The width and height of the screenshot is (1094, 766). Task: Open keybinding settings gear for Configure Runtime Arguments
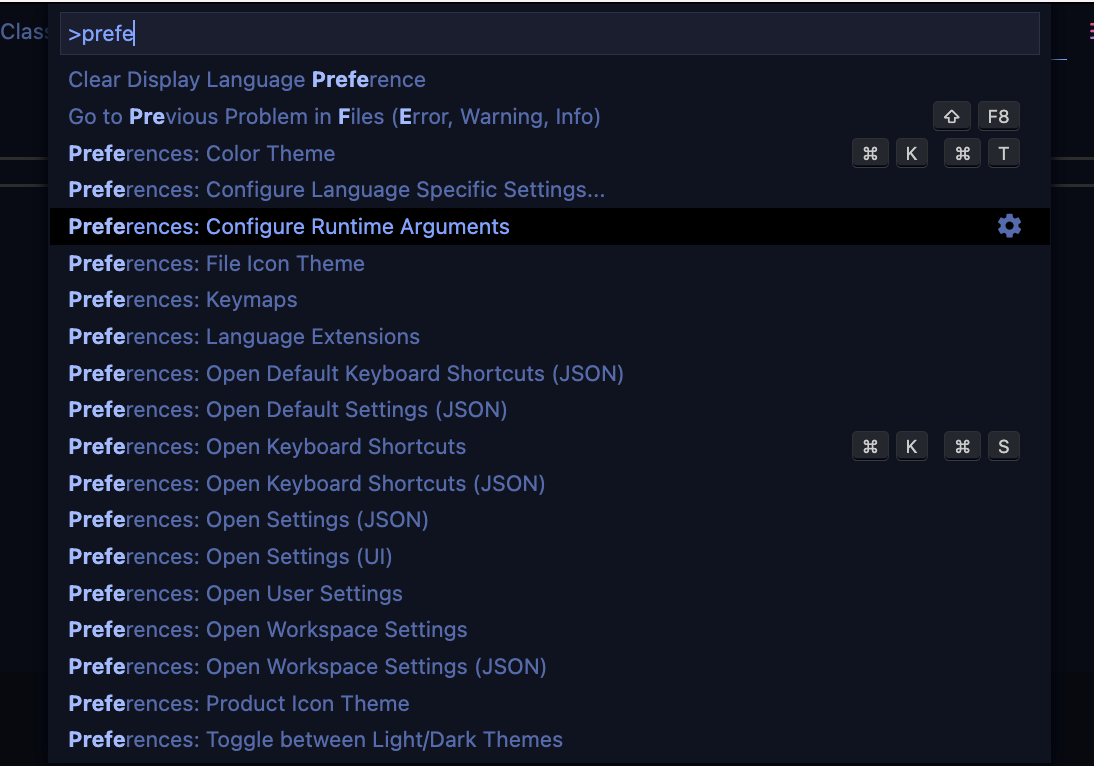1009,226
